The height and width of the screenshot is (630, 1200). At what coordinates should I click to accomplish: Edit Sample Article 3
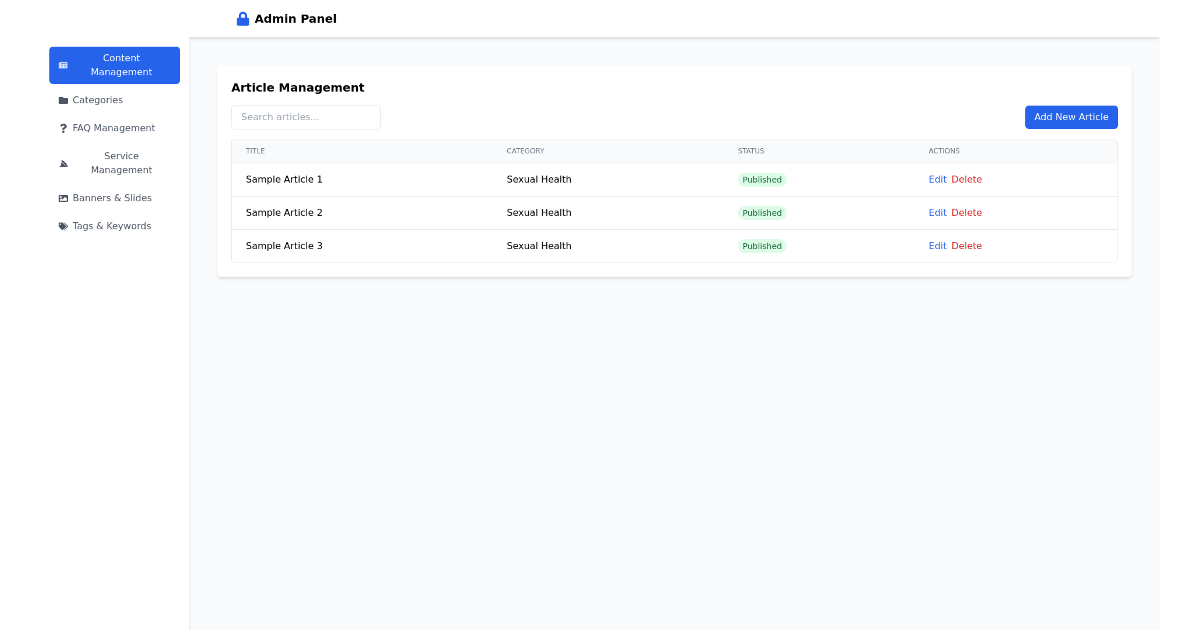point(937,245)
